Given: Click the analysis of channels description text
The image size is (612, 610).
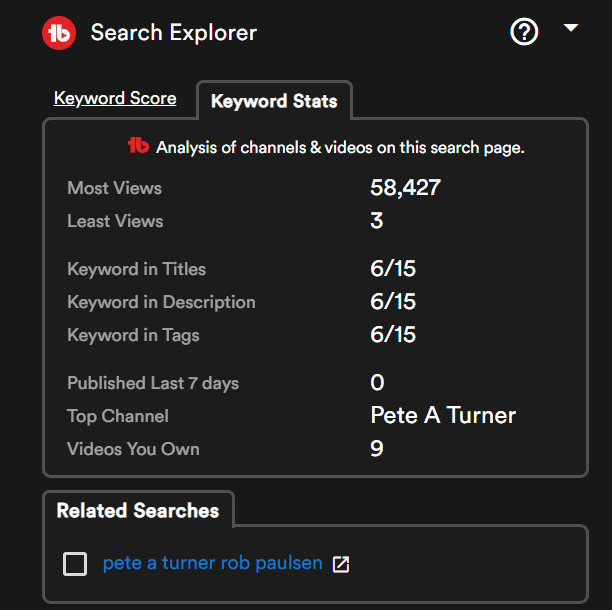Looking at the screenshot, I should tap(340, 148).
